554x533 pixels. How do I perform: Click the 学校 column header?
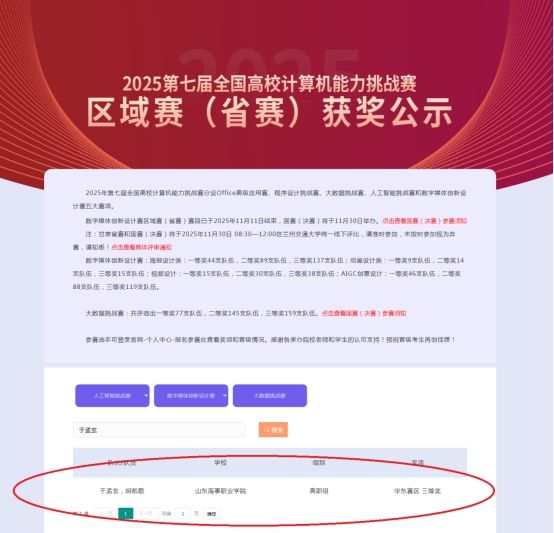[x=220, y=462]
